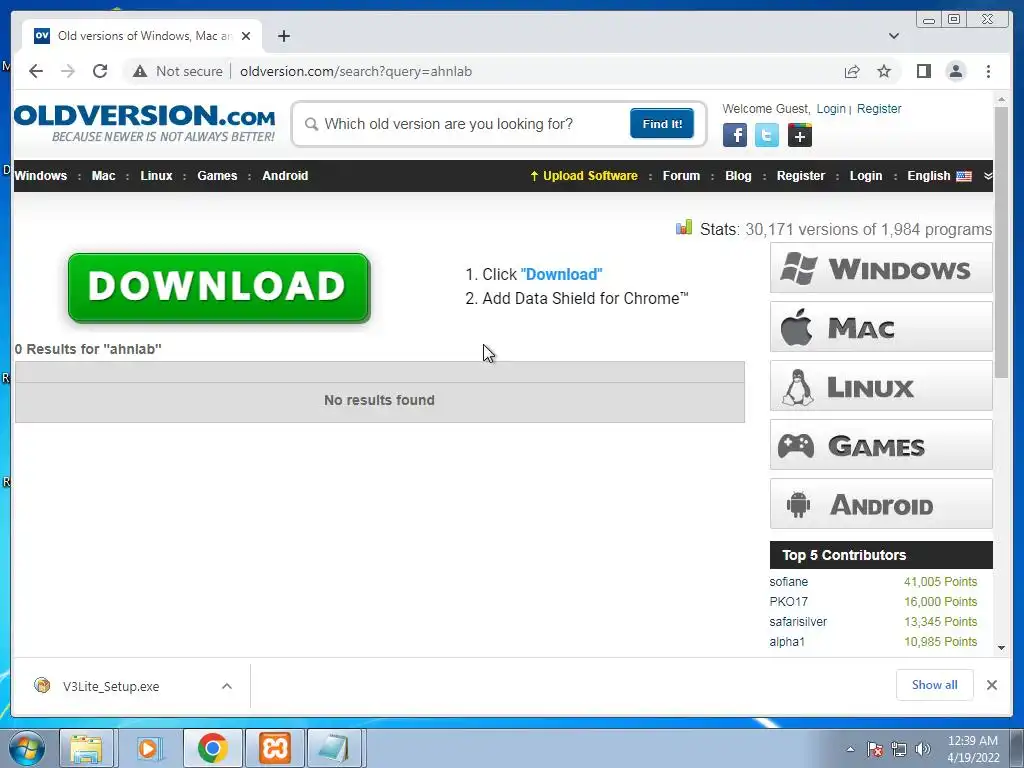Click scrollbar down arrow
1024x768 pixels.
1001,648
